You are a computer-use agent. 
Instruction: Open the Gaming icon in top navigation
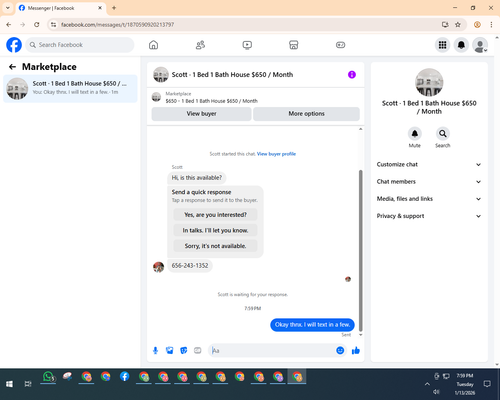pos(340,45)
